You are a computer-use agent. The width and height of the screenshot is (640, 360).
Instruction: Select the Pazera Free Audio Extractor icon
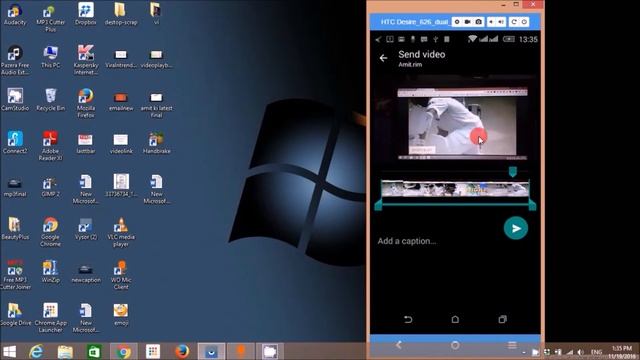pyautogui.click(x=15, y=60)
